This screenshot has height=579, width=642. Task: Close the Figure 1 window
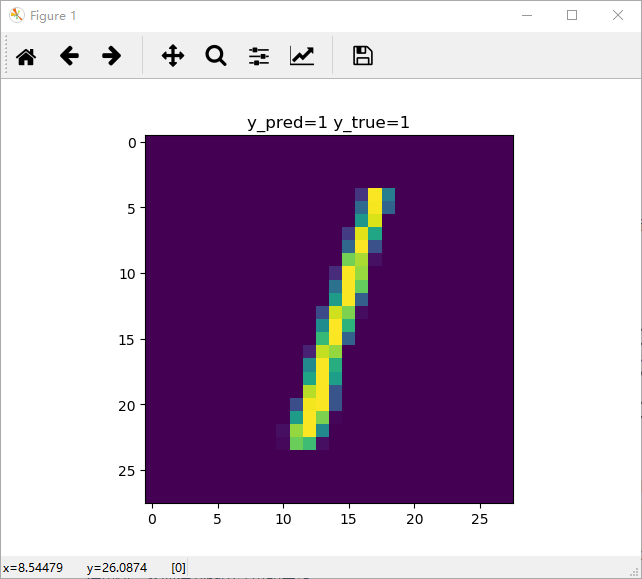(x=618, y=15)
